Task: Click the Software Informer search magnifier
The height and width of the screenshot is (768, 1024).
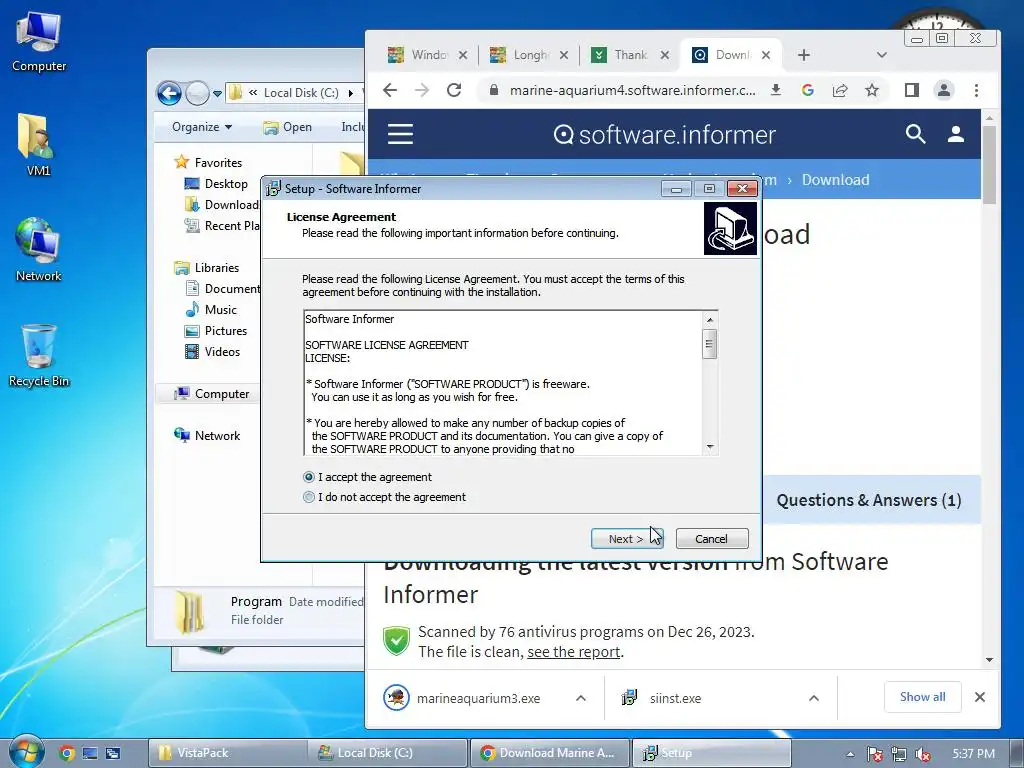Action: tap(916, 134)
